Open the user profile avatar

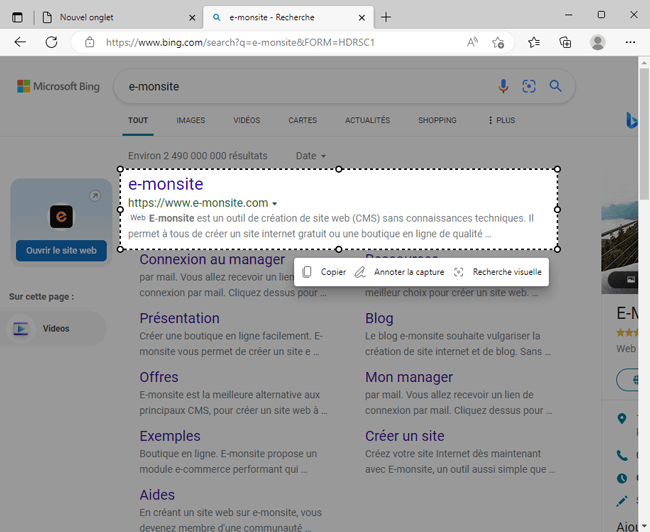(x=597, y=42)
